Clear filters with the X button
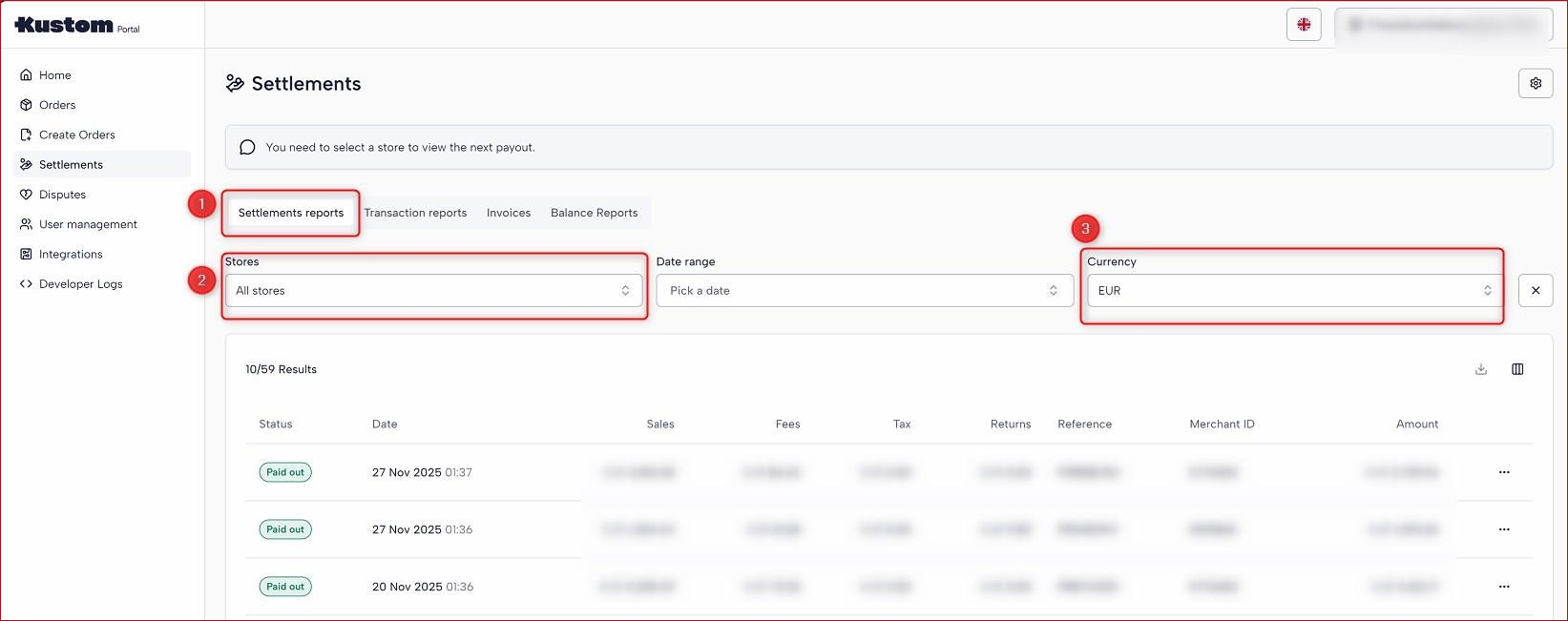Viewport: 1568px width, 621px height. 1535,291
